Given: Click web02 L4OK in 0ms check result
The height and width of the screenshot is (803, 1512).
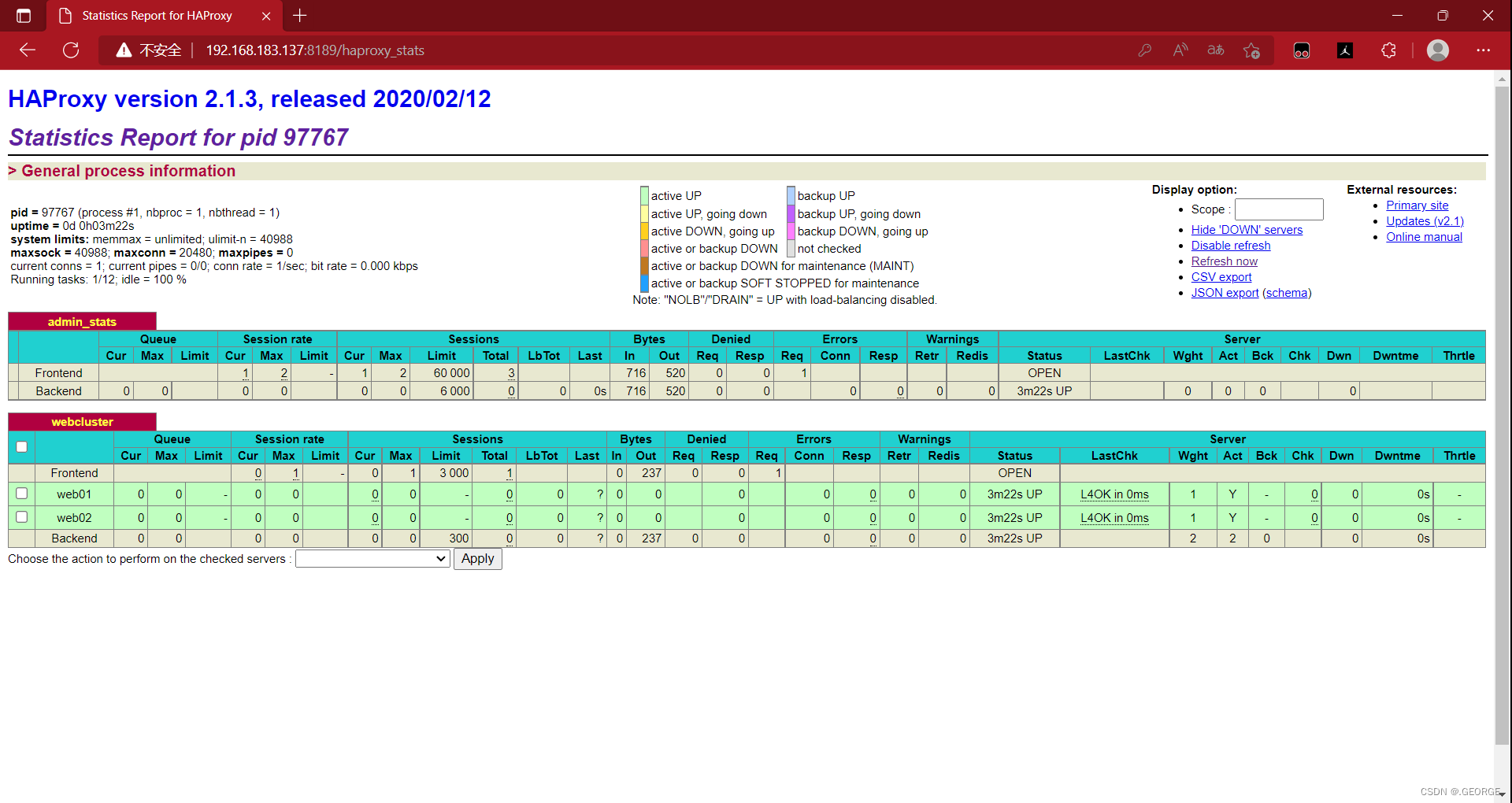Looking at the screenshot, I should coord(1114,518).
